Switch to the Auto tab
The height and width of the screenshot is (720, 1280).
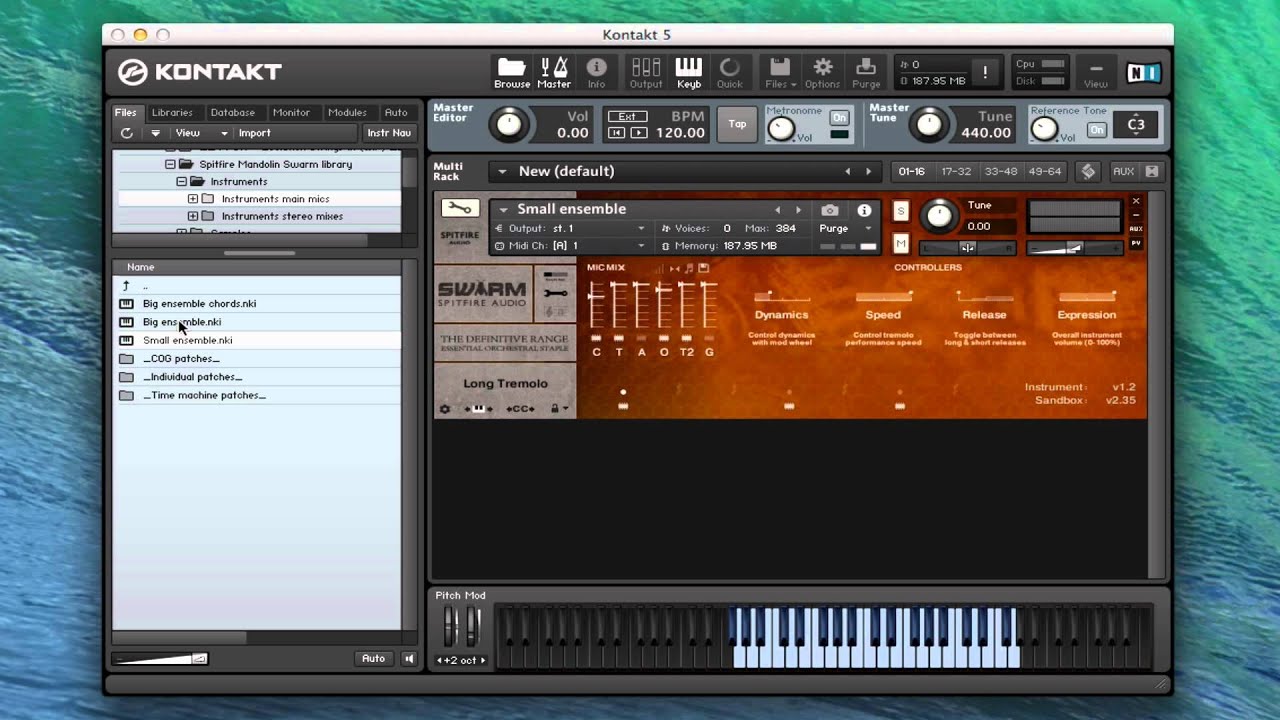click(x=396, y=112)
